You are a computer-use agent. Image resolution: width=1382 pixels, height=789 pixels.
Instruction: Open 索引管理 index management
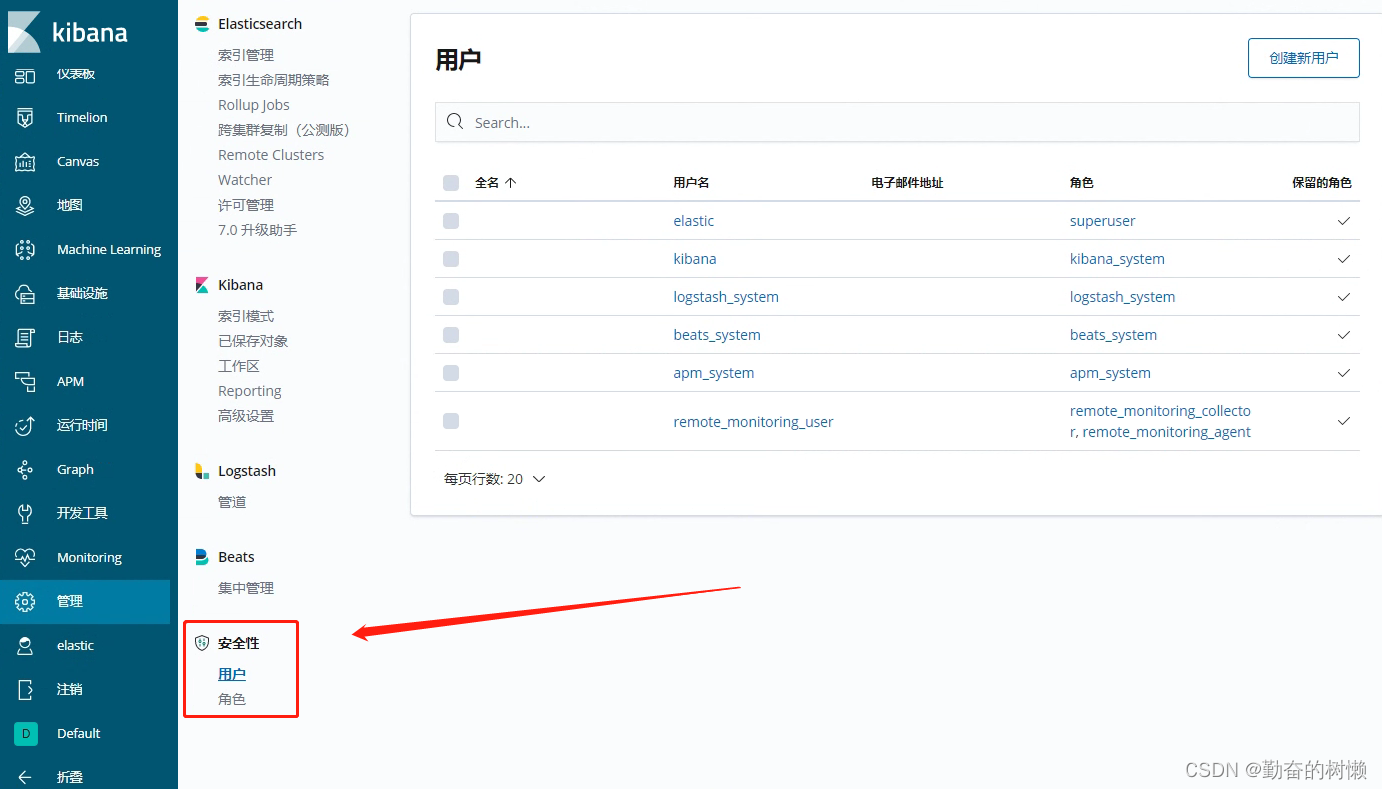[x=246, y=55]
